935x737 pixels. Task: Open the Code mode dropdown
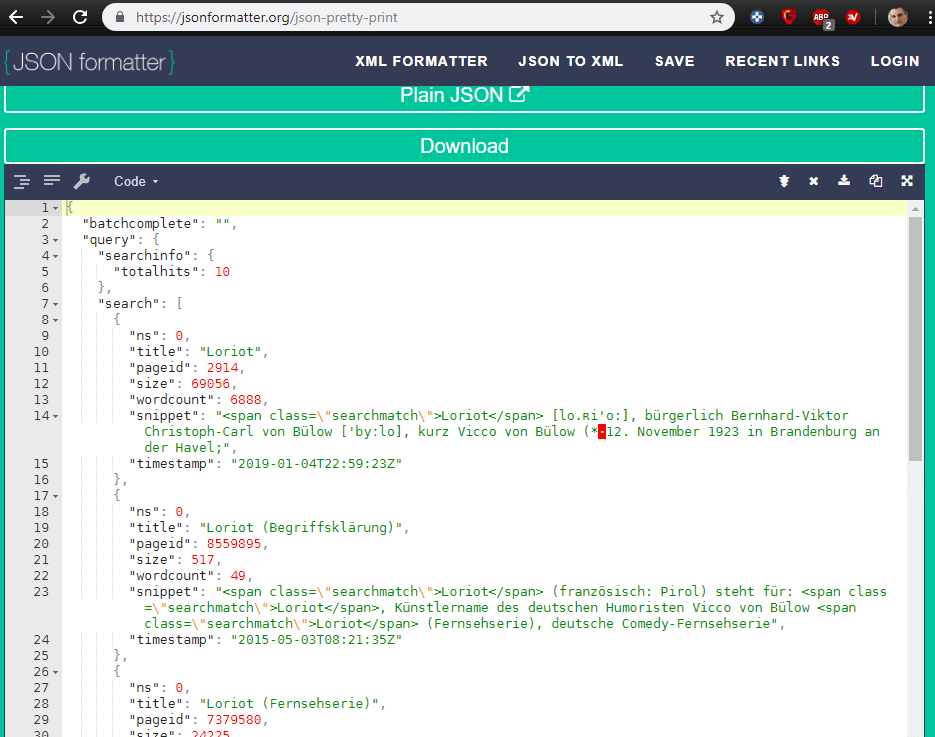coord(136,181)
